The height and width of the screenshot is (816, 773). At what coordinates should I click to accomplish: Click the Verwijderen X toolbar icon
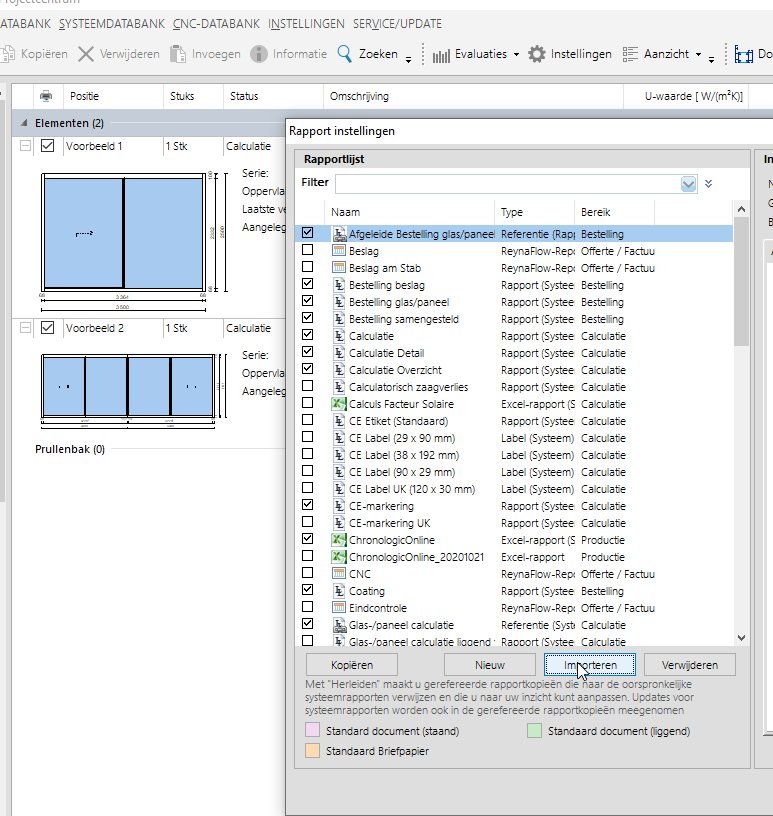[86, 54]
